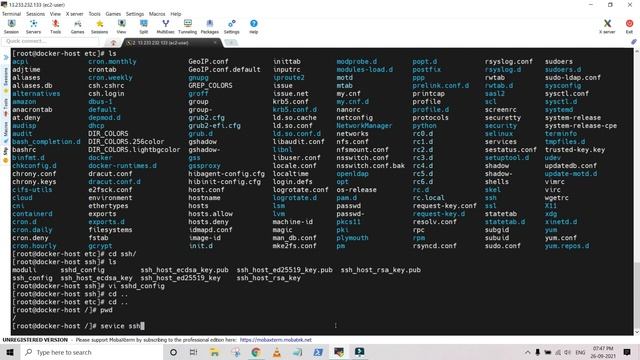The image size is (640, 360).
Task: Open the Tools sidebar tab
Action: (x=6, y=108)
